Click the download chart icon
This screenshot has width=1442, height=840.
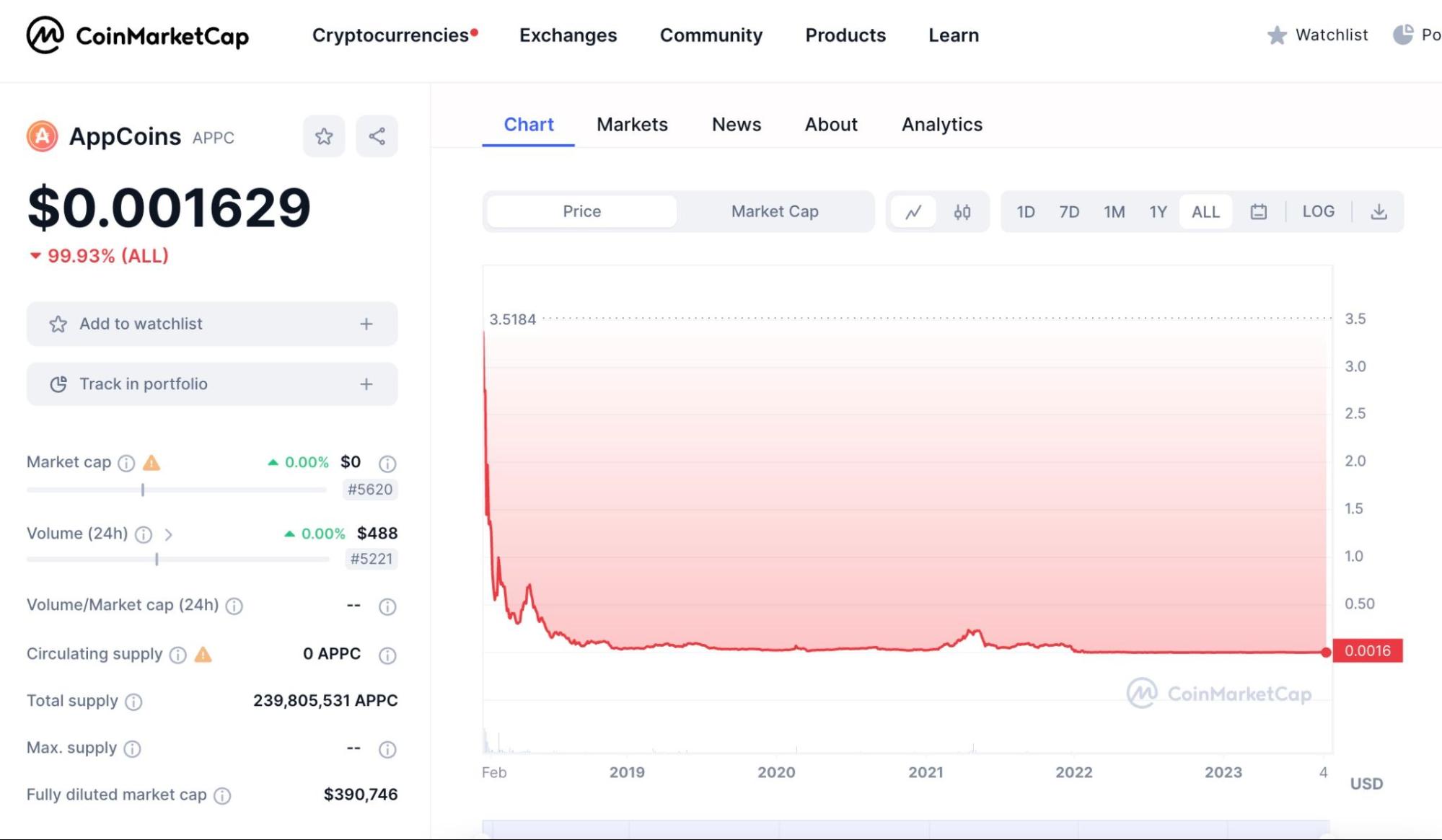(x=1379, y=212)
